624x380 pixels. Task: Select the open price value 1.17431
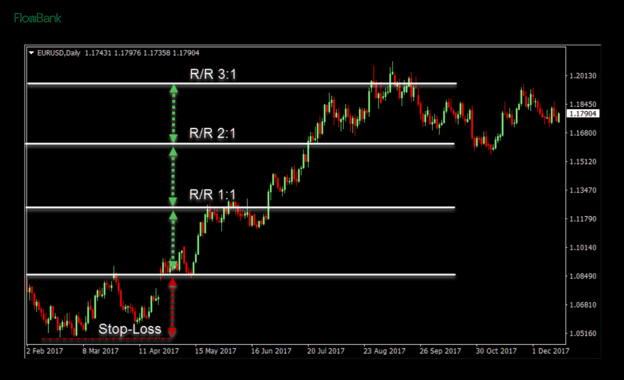(x=98, y=53)
